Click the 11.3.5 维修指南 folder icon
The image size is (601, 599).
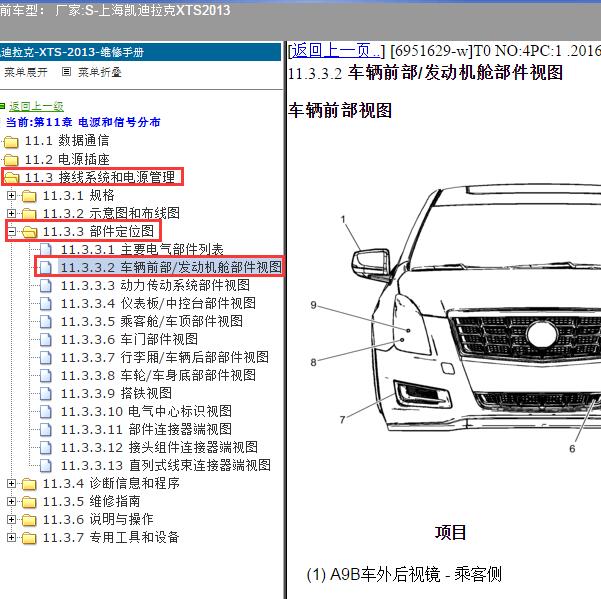(x=29, y=502)
